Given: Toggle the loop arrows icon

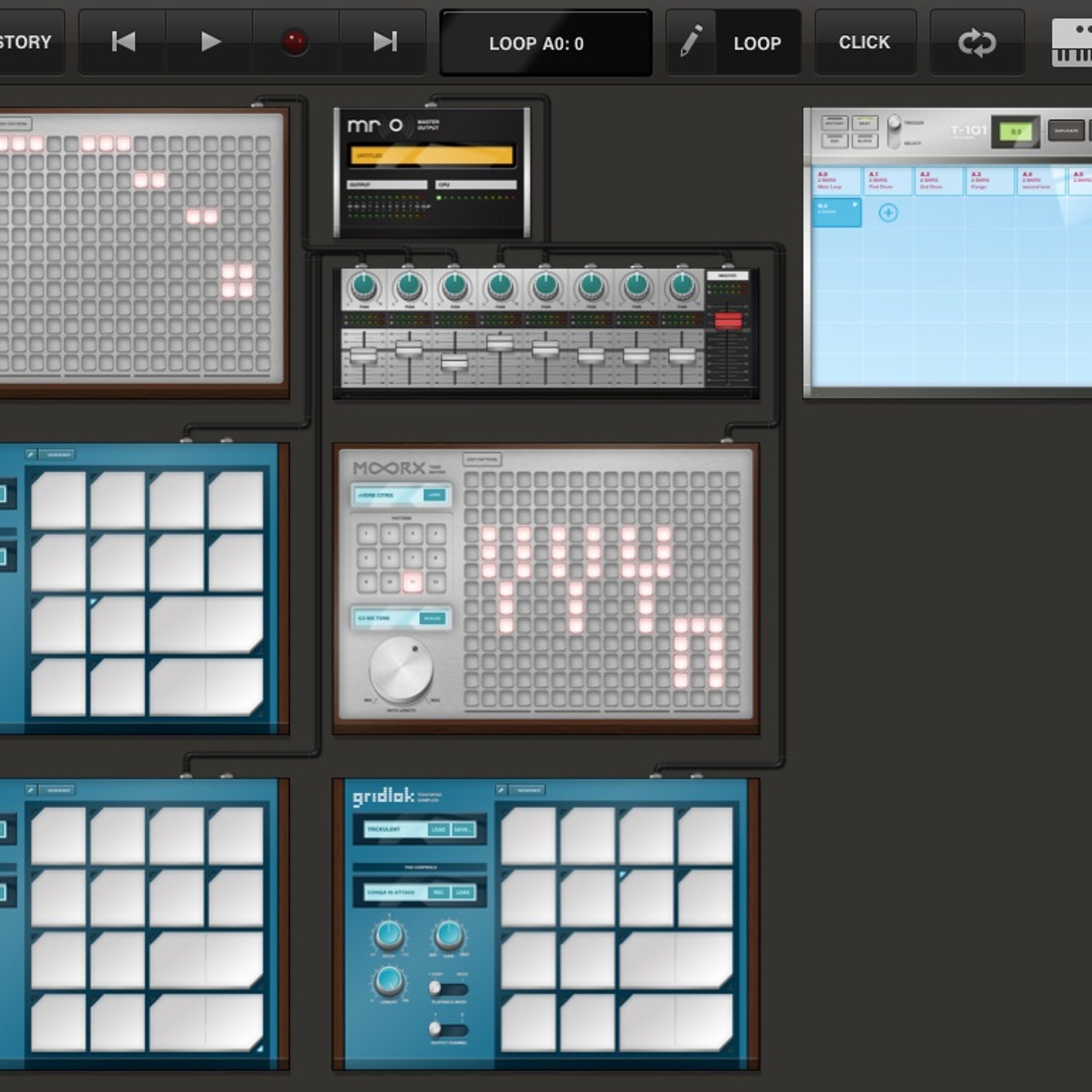Looking at the screenshot, I should [x=977, y=42].
